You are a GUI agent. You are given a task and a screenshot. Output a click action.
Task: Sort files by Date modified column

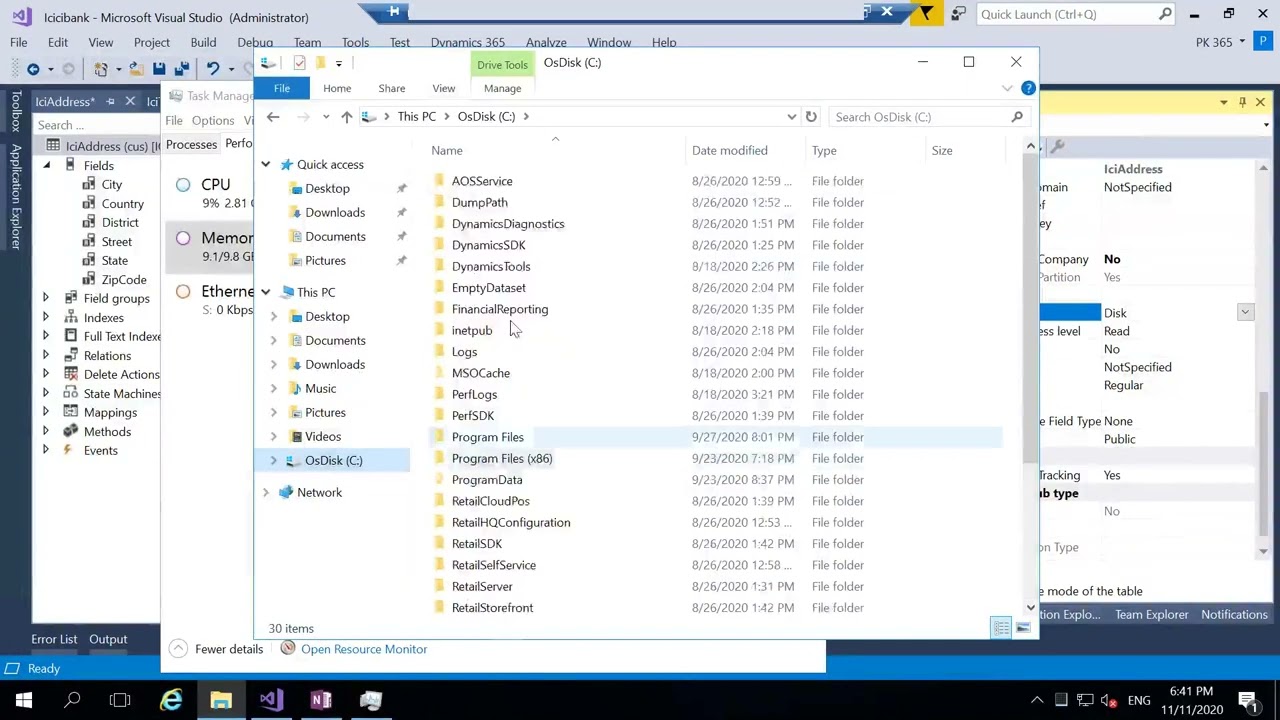click(x=730, y=150)
